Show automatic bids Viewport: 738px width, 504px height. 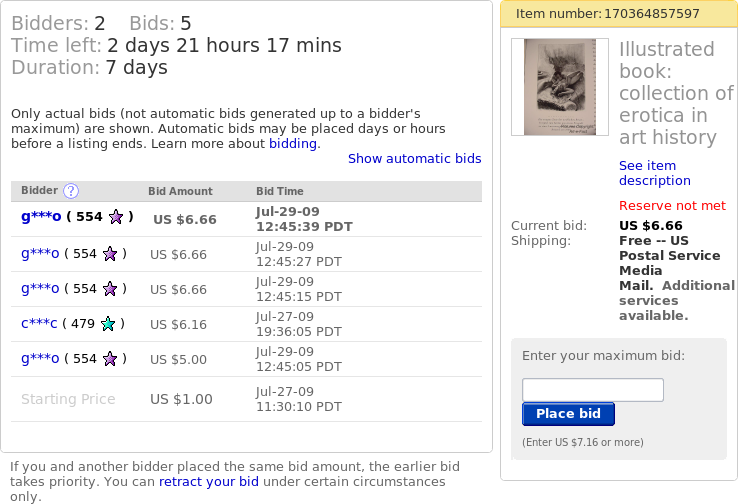(415, 159)
